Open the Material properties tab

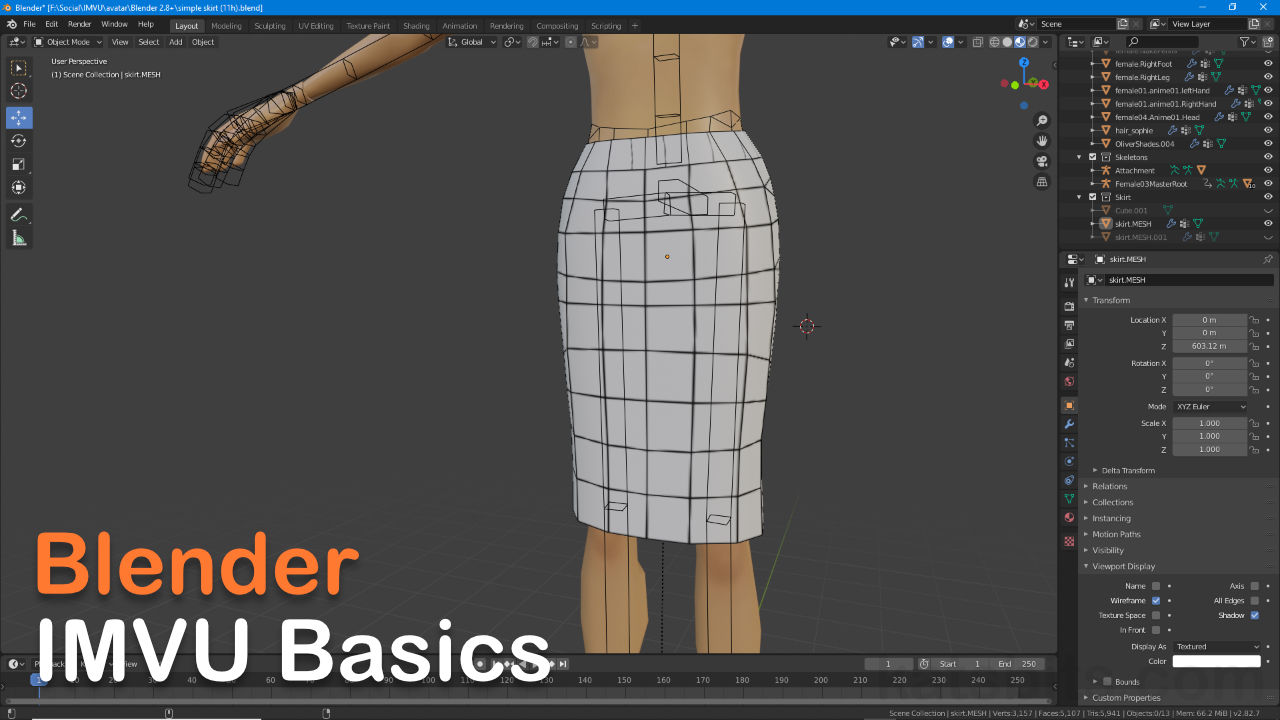coord(1069,518)
